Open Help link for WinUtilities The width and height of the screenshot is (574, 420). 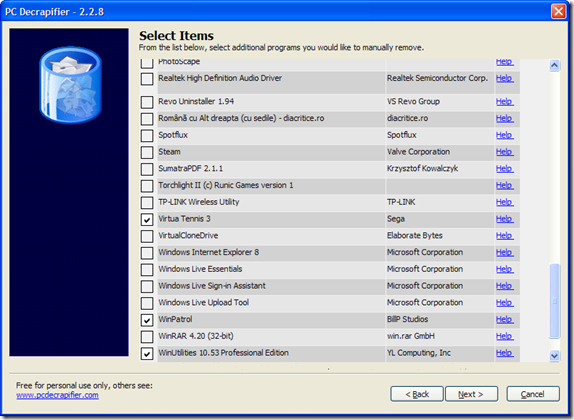(x=504, y=353)
